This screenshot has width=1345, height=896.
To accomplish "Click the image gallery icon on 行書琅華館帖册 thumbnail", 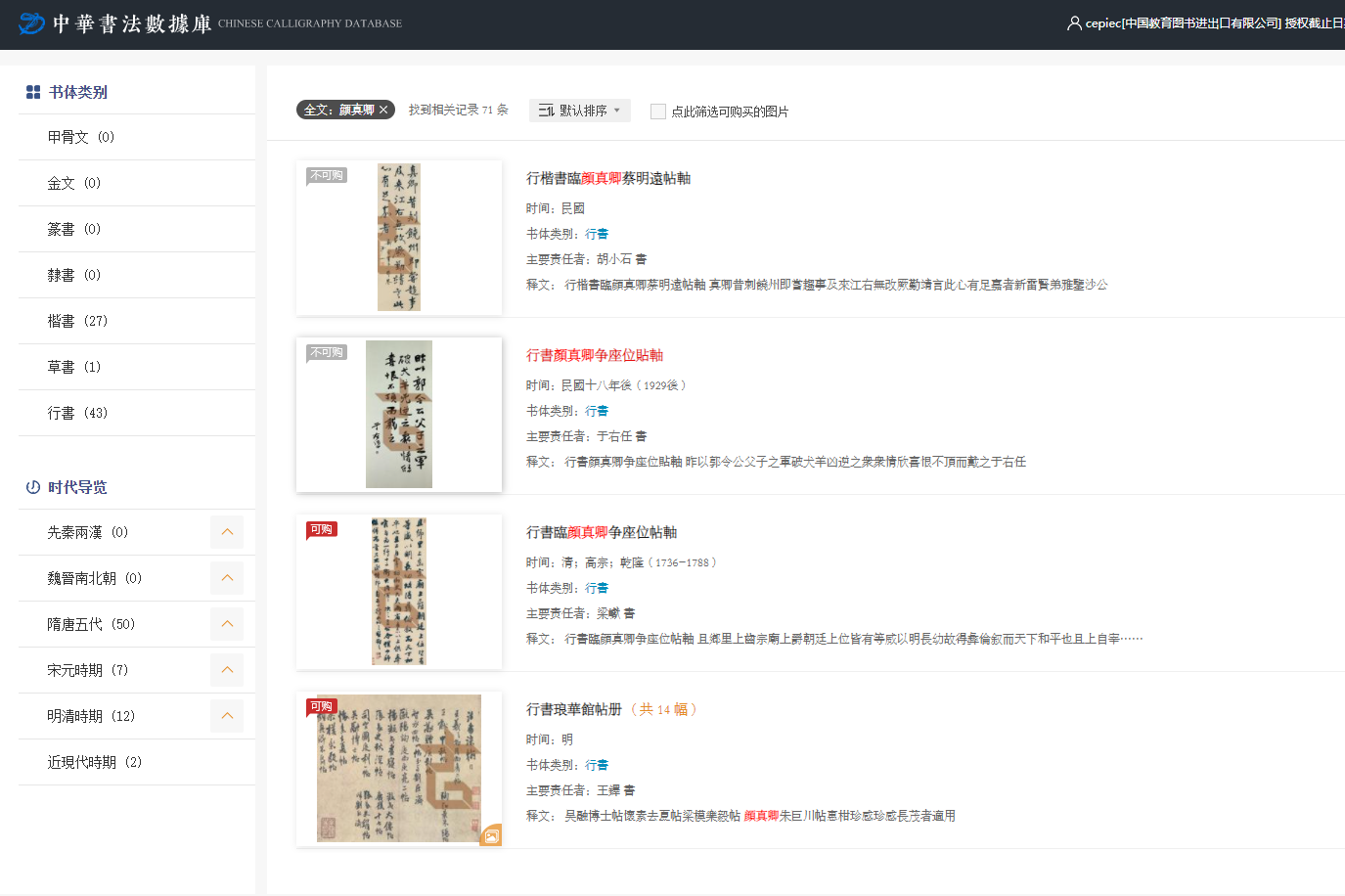I will pyautogui.click(x=491, y=835).
